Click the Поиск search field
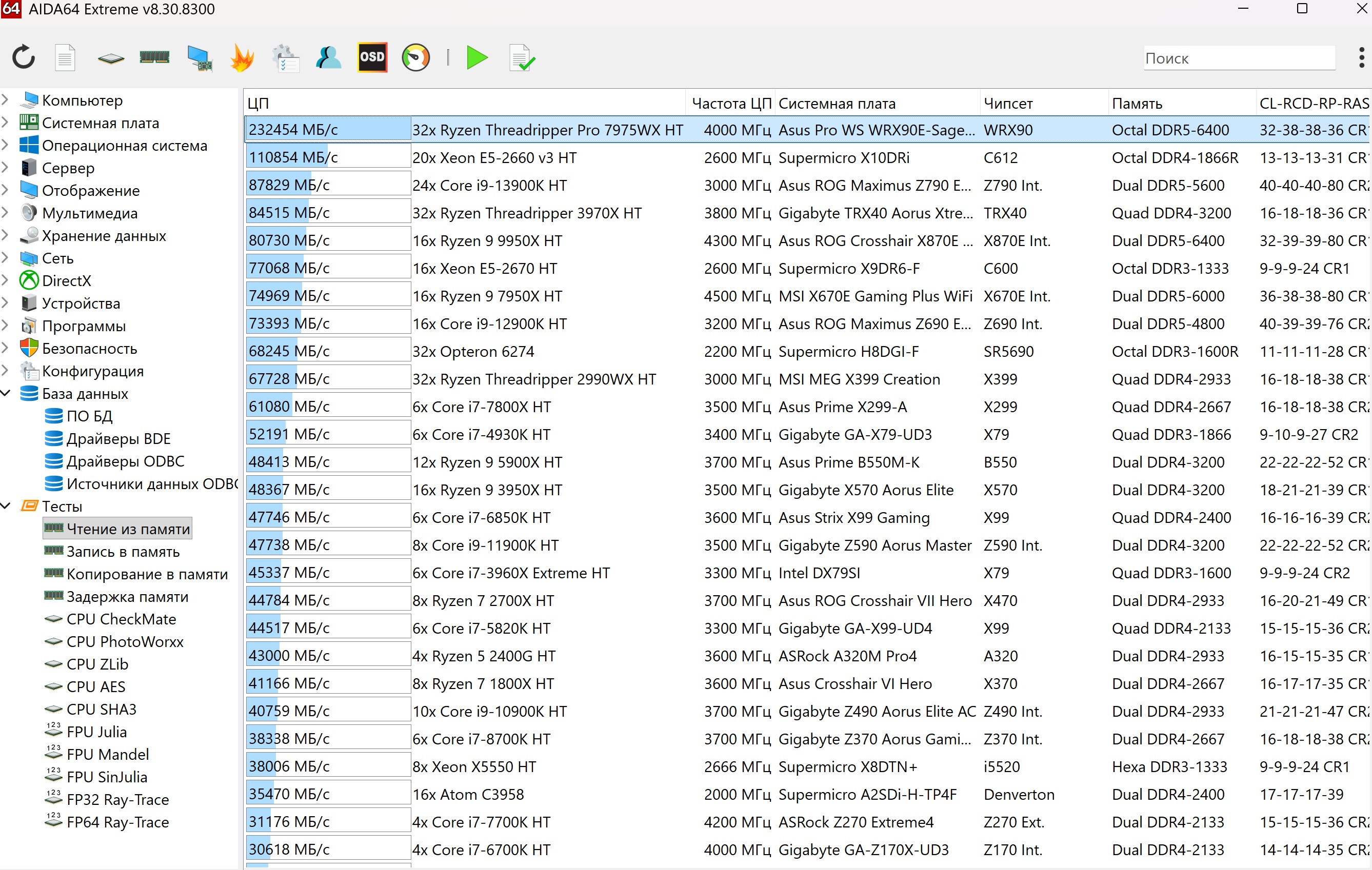Screen dimensions: 1372x870 click(x=1239, y=58)
